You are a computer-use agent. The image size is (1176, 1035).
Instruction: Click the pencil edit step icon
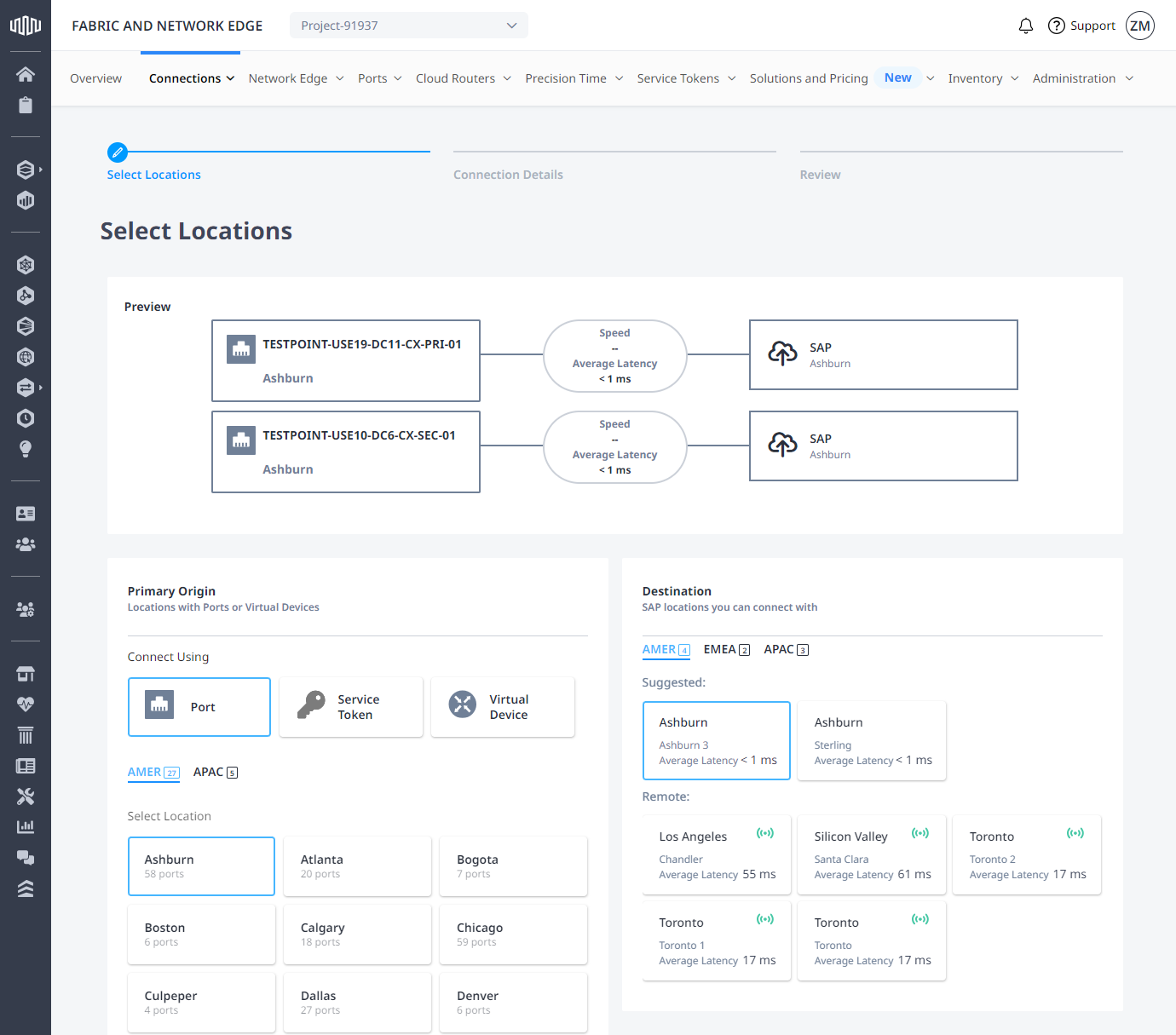coord(118,152)
